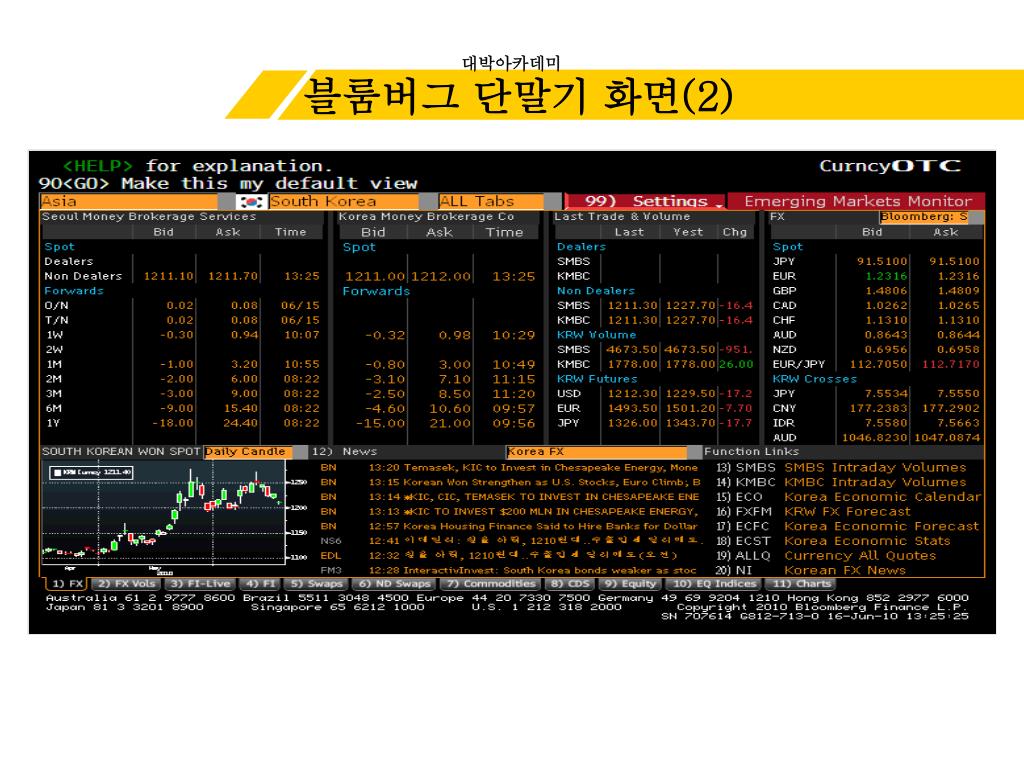1024x768 pixels.
Task: Select the 1W forward row label
Action: click(55, 335)
